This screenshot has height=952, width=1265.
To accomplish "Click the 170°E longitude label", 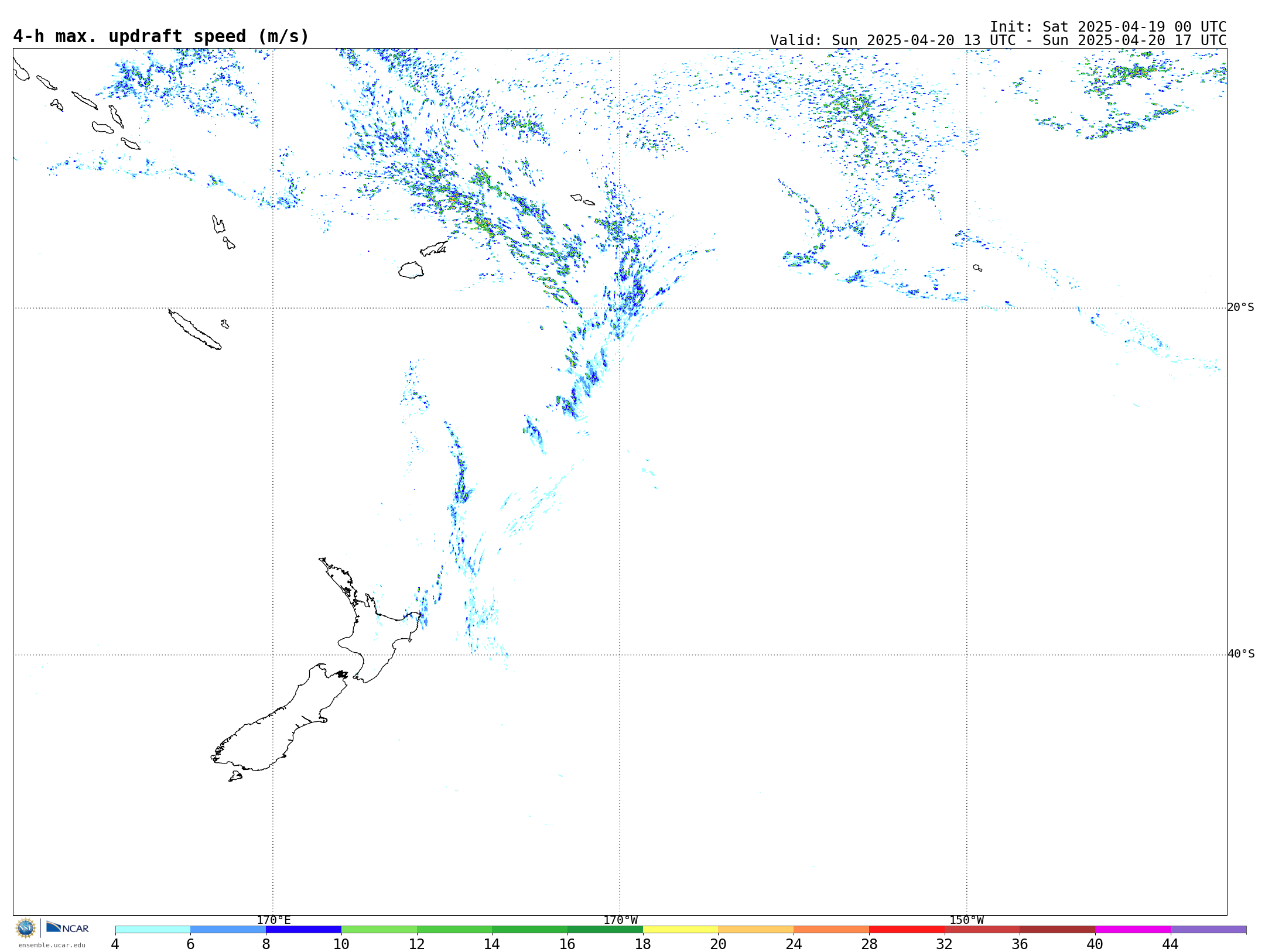I will 273,920.
